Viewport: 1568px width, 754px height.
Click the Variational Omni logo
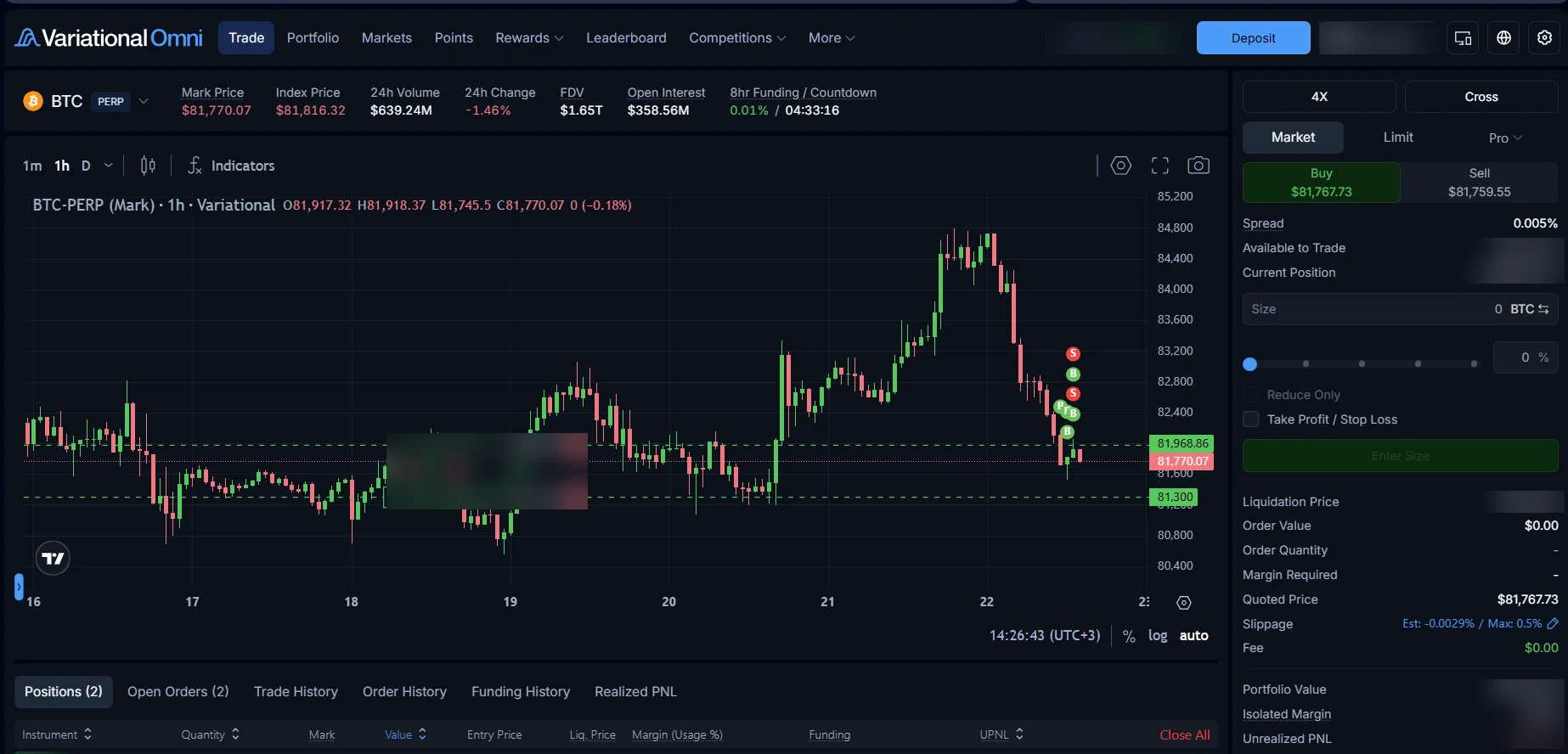click(x=109, y=38)
